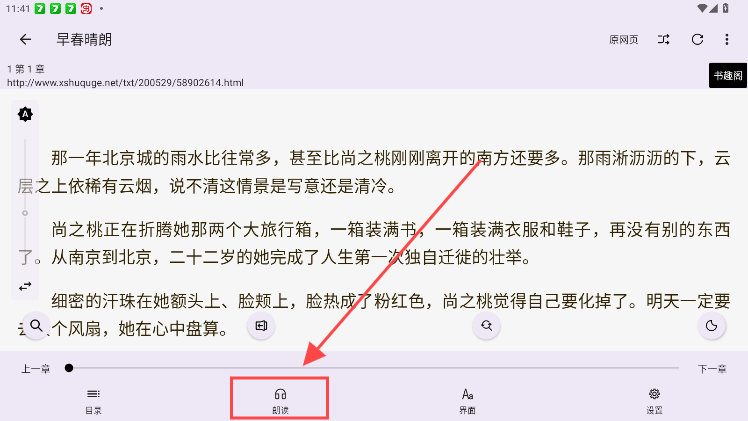The image size is (748, 421).
Task: Open the 界面 interface settings
Action: pyautogui.click(x=467, y=400)
